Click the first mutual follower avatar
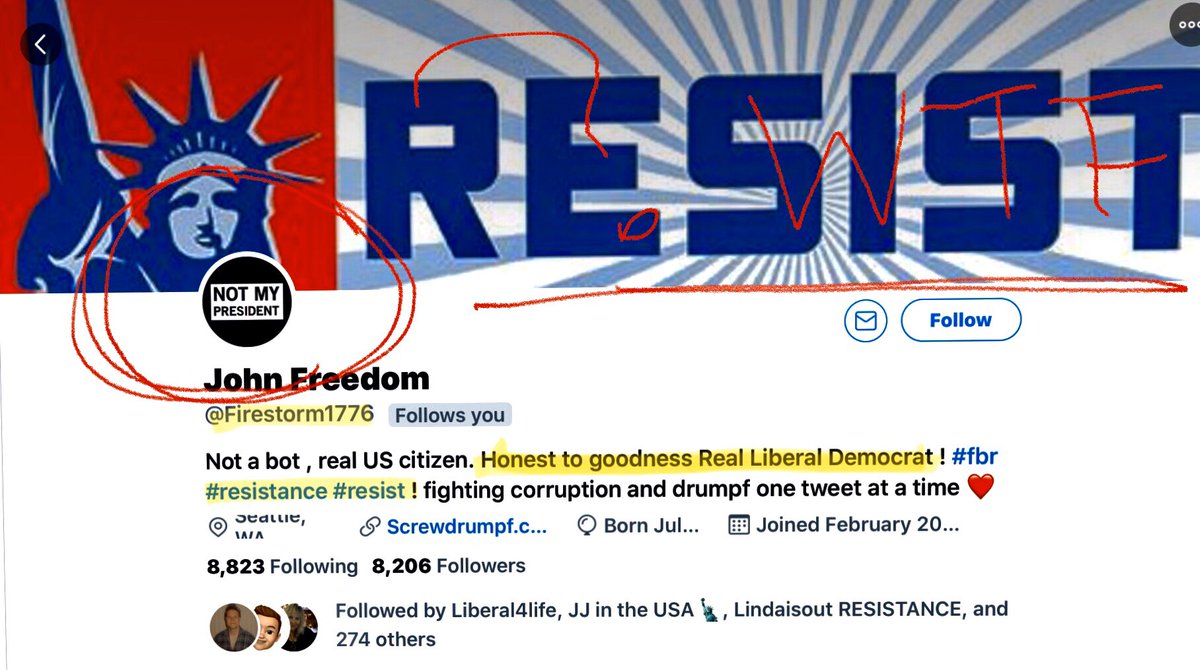This screenshot has height=670, width=1200. pyautogui.click(x=233, y=626)
